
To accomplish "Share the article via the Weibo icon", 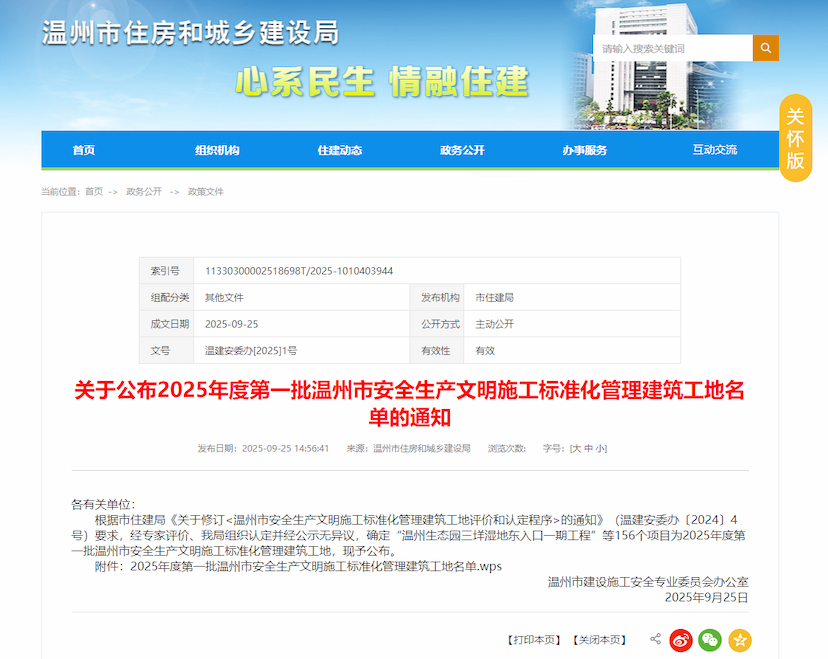I will 681,638.
